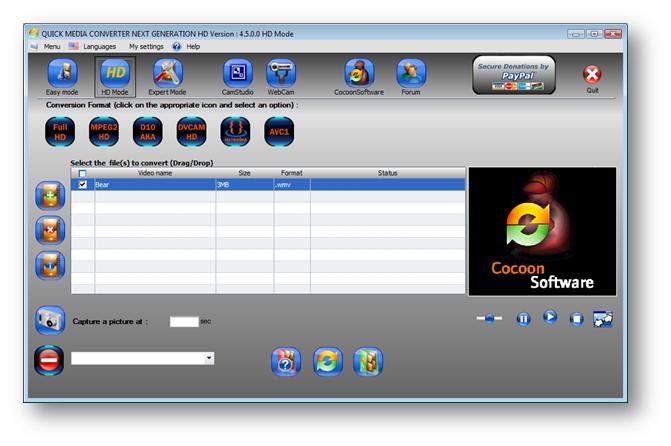Viewport: 671px width, 446px height.
Task: Click the film icon with down arrow
Action: tap(50, 265)
